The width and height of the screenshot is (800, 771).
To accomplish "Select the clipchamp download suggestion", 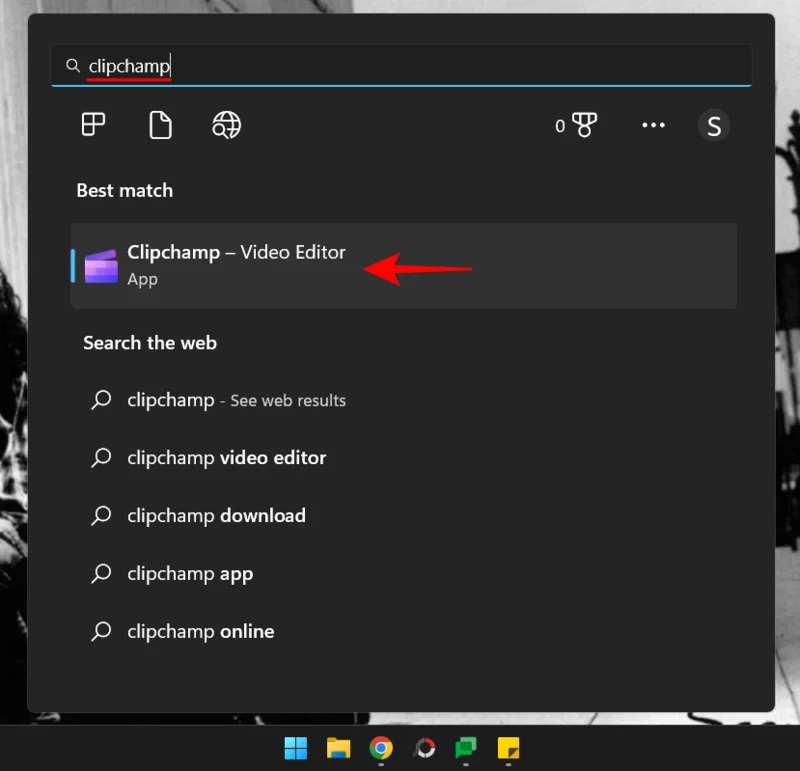I will pos(215,515).
